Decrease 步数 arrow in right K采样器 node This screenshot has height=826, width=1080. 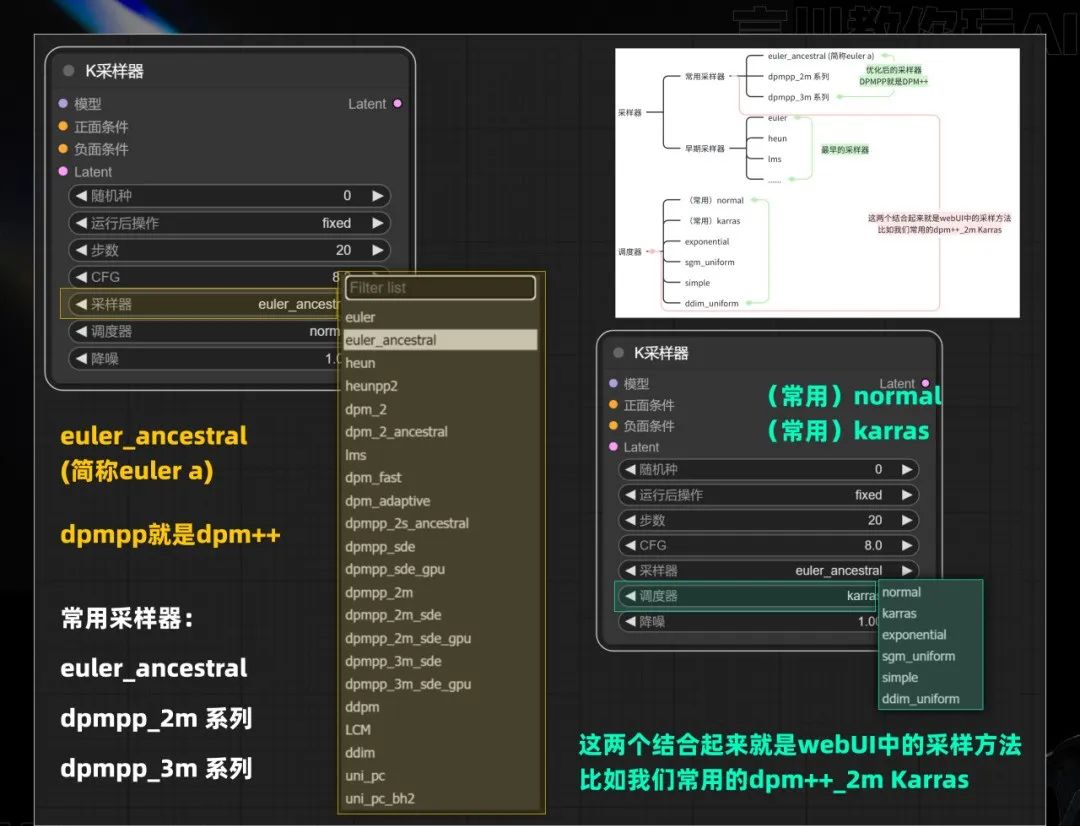tap(630, 520)
